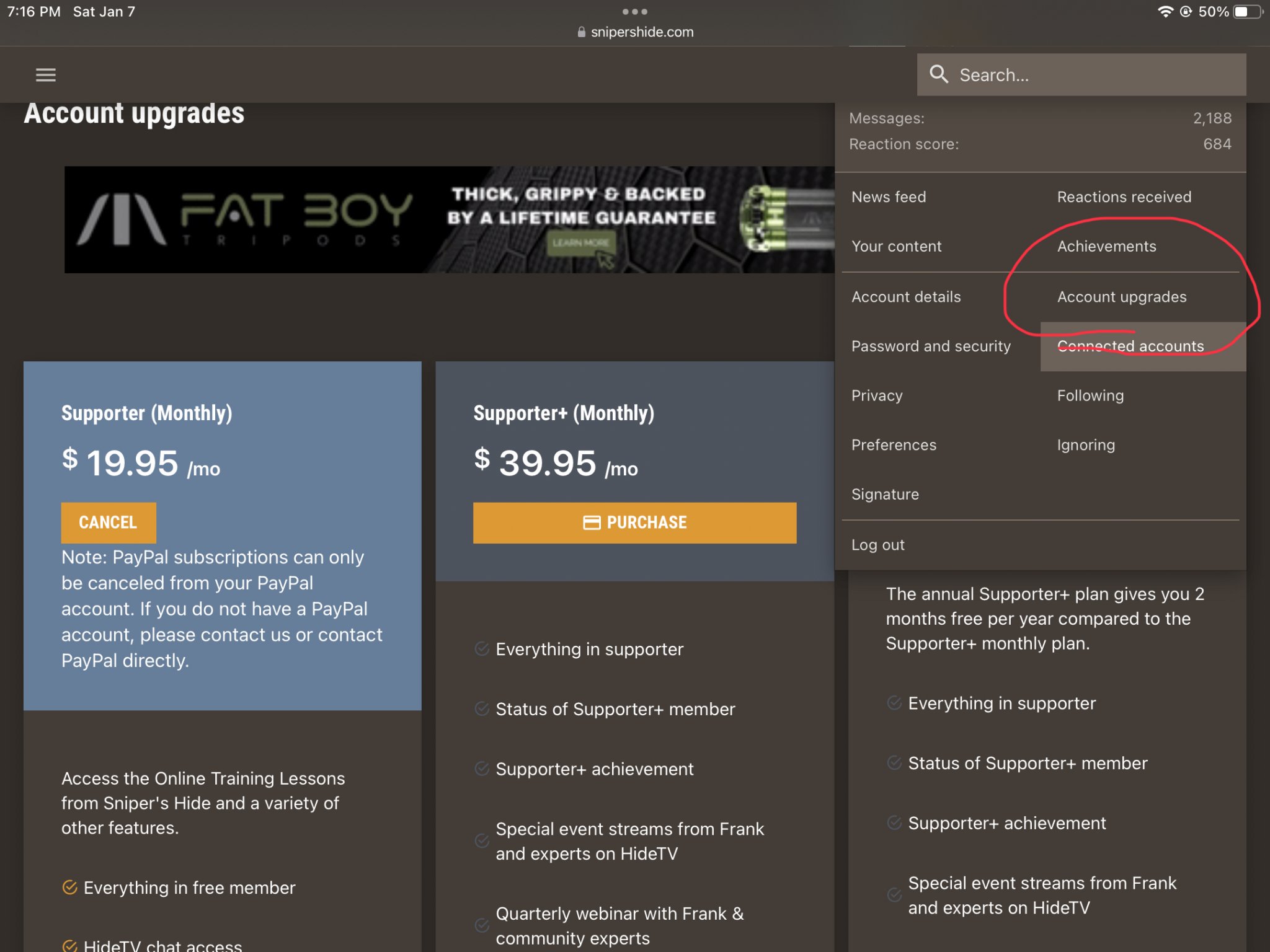Tap the battery indicator icon
The height and width of the screenshot is (952, 1270).
(1248, 12)
